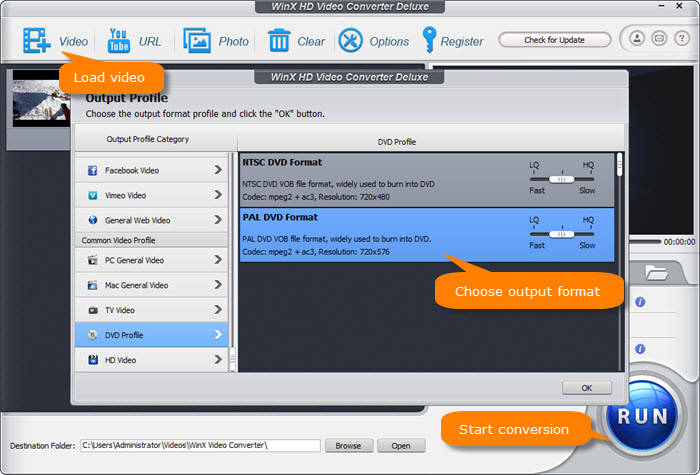700x475 pixels.
Task: Click the YouTube URL icon
Action: [x=118, y=41]
